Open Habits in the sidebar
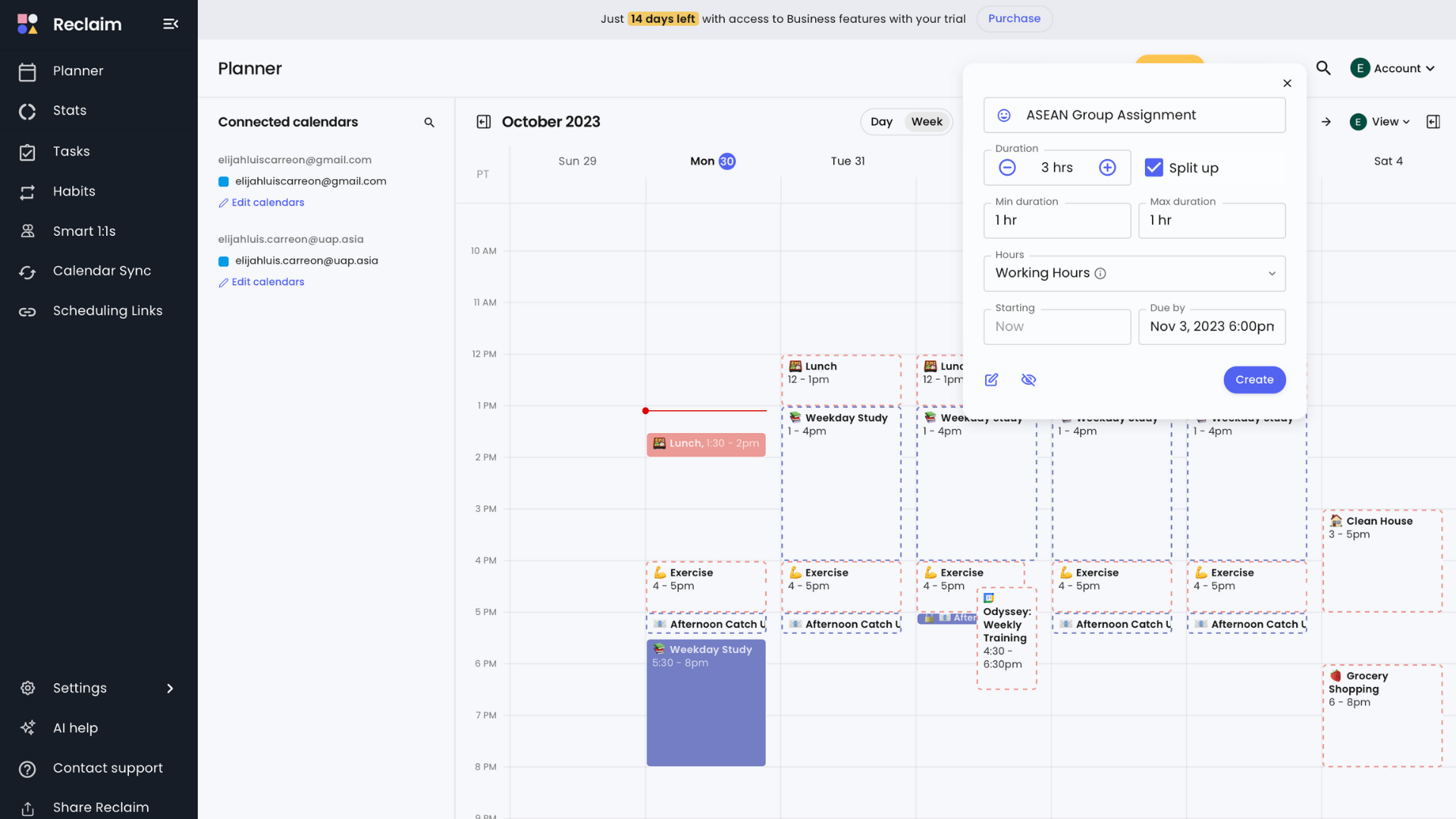The height and width of the screenshot is (819, 1456). (74, 192)
